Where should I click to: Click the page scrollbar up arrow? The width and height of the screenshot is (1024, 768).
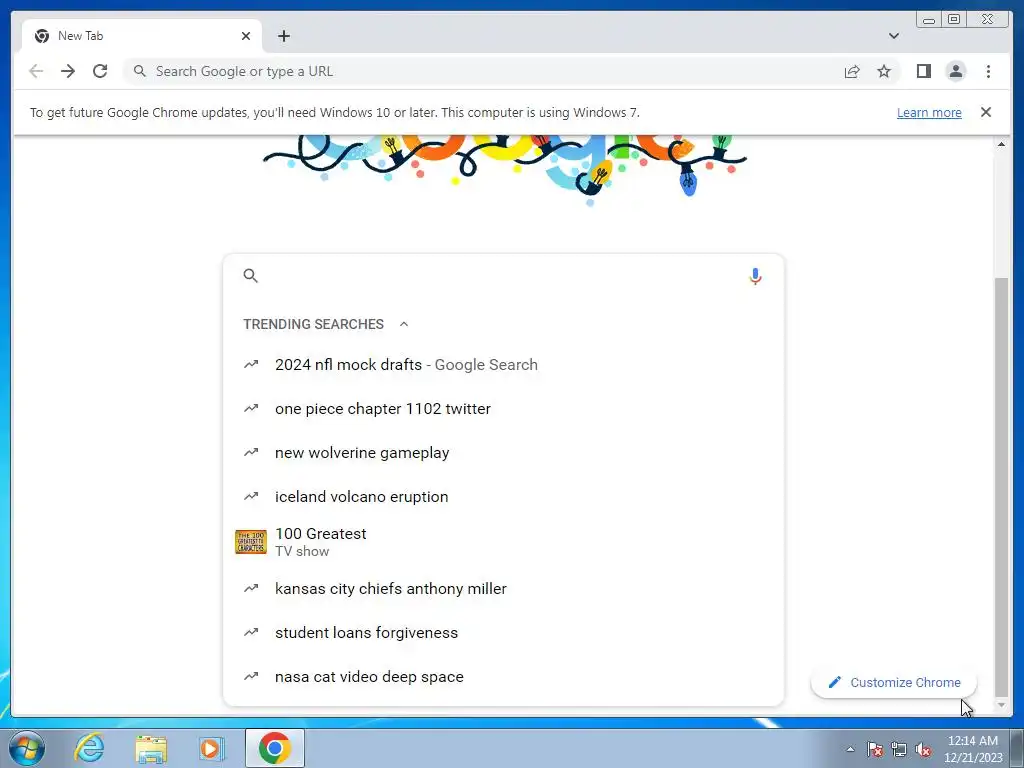tap(1001, 144)
